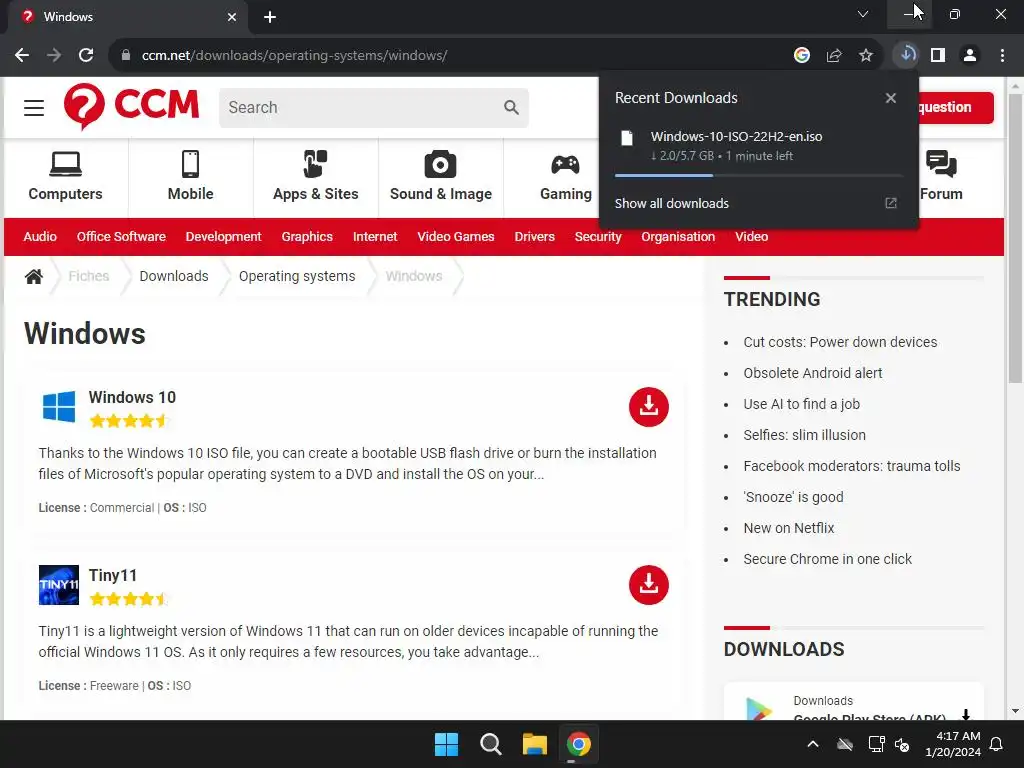The width and height of the screenshot is (1024, 768).
Task: Open trending 'Cut costs: Power down devices'
Action: 840,342
